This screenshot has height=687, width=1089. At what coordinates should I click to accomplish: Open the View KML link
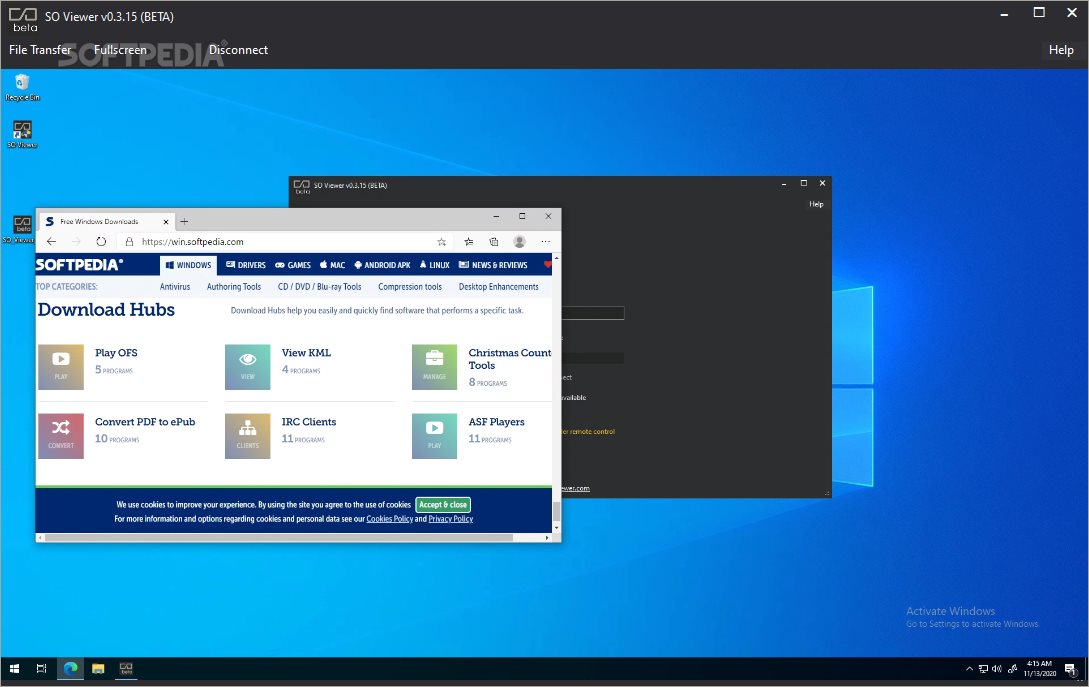tap(306, 353)
